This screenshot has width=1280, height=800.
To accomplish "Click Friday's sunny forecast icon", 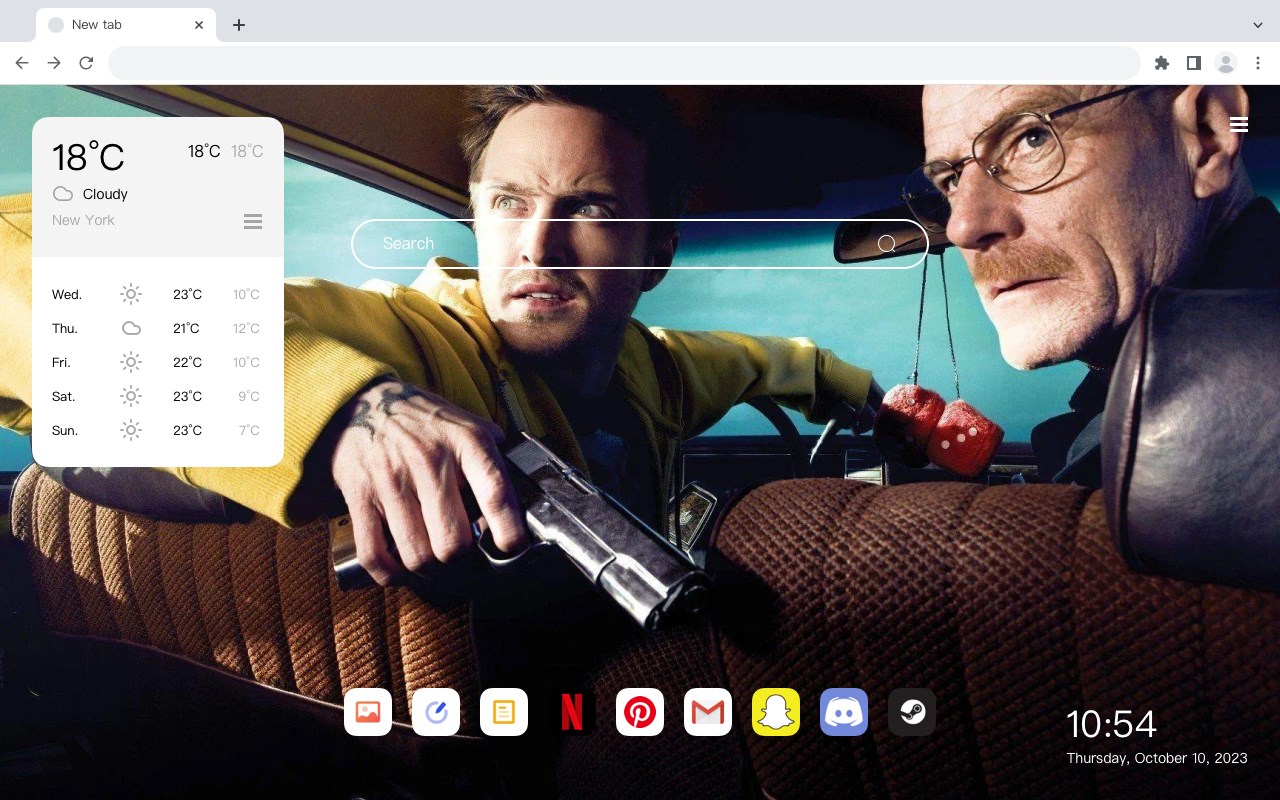I will pyautogui.click(x=131, y=362).
